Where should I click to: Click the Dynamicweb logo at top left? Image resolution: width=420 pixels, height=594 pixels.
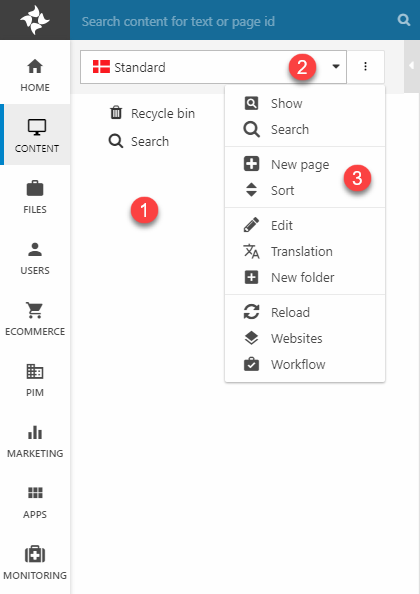coord(35,20)
